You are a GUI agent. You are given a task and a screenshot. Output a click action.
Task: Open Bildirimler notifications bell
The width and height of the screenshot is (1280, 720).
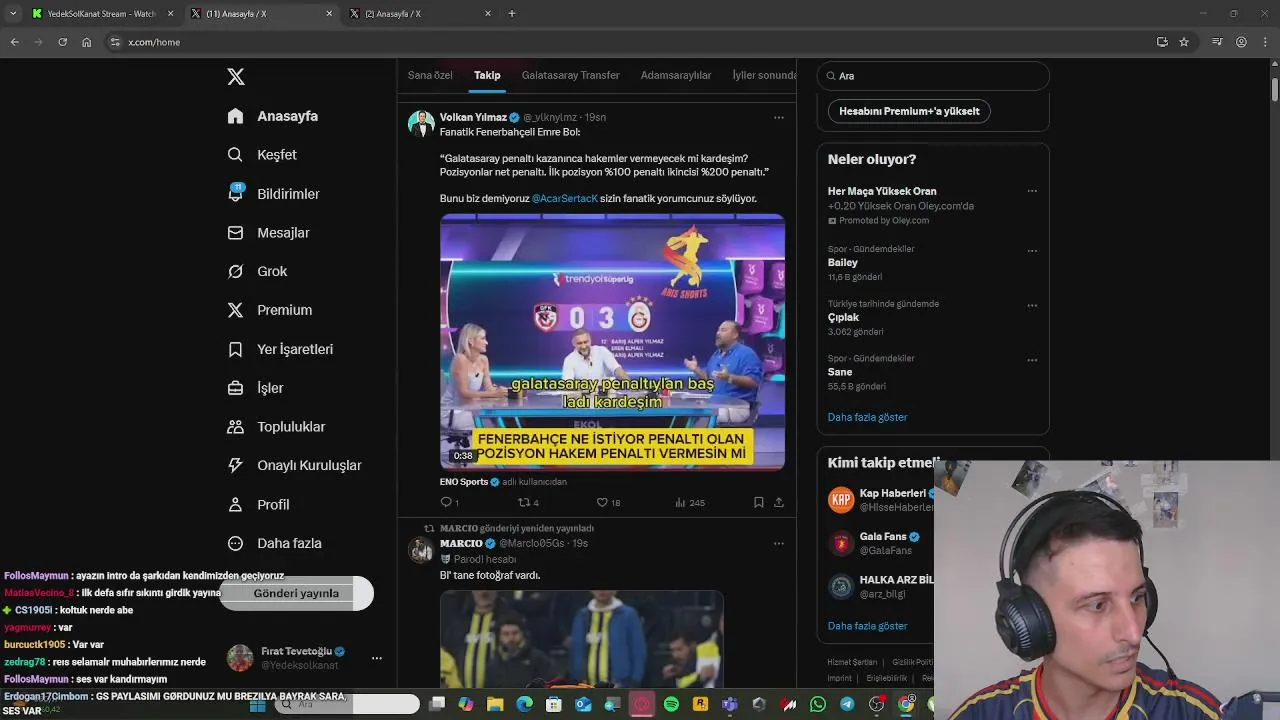point(274,194)
